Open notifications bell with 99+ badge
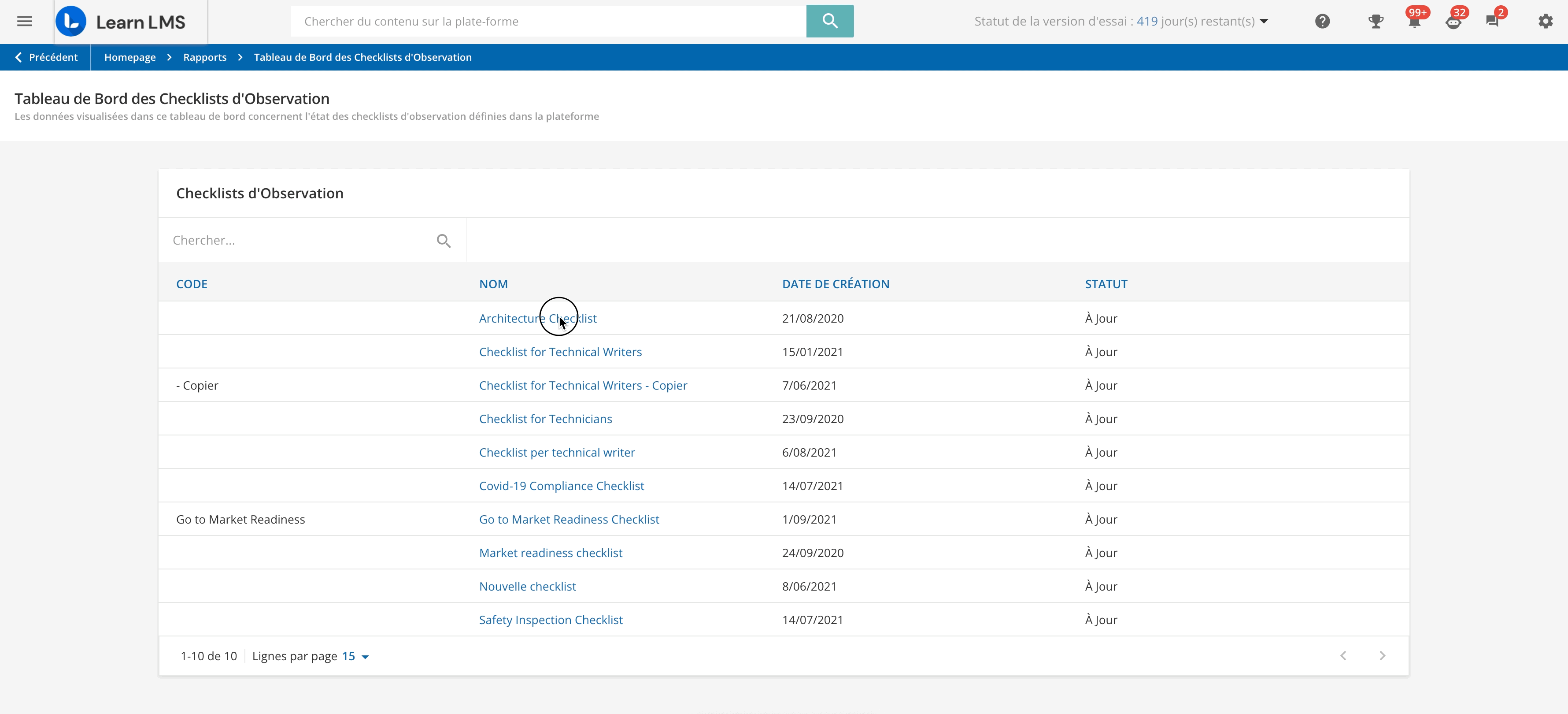The width and height of the screenshot is (1568, 714). coord(1414,21)
